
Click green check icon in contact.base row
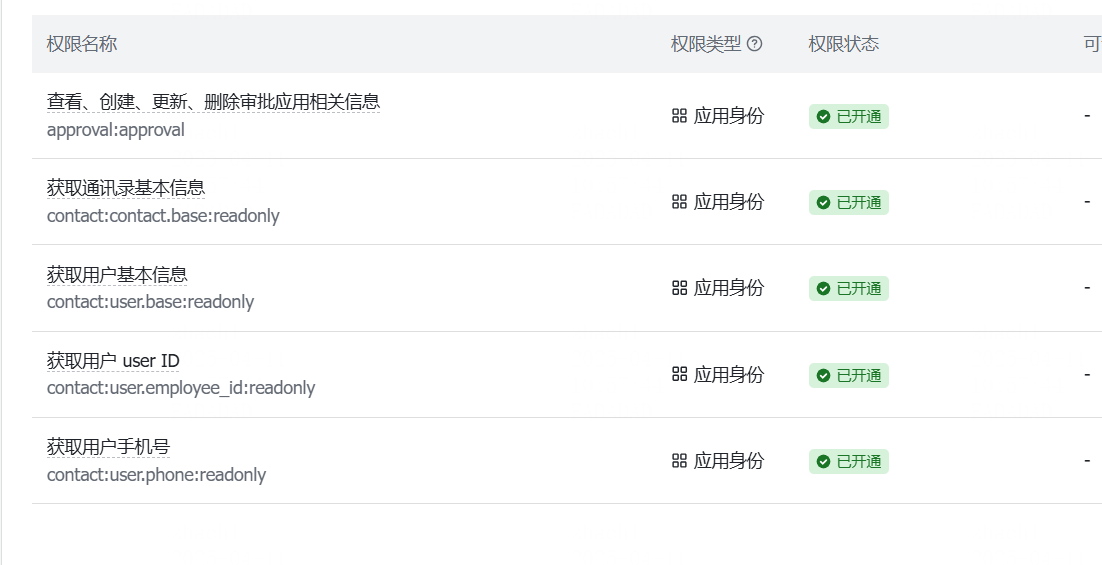824,203
